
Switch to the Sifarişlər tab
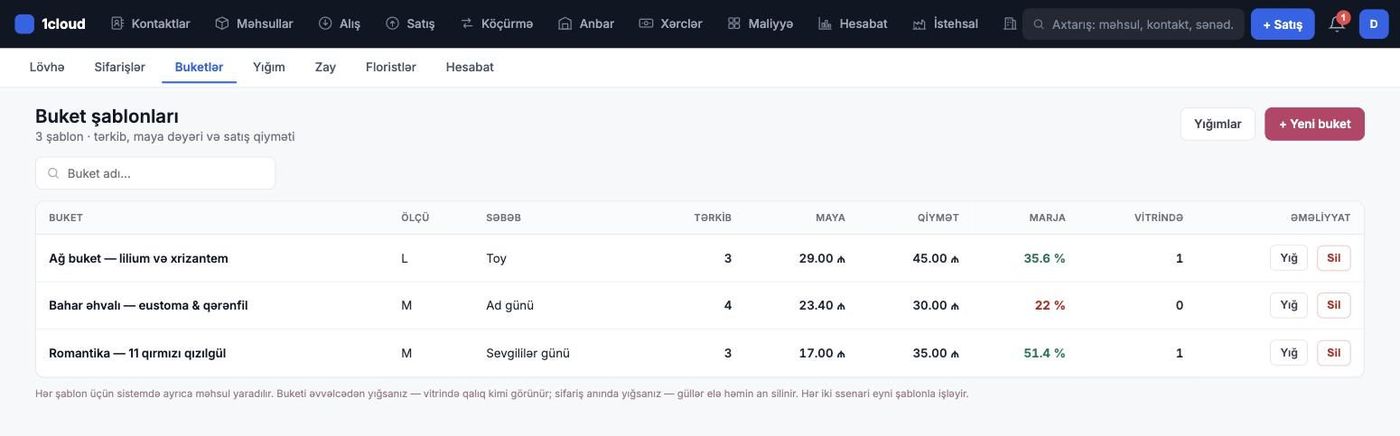(x=120, y=67)
